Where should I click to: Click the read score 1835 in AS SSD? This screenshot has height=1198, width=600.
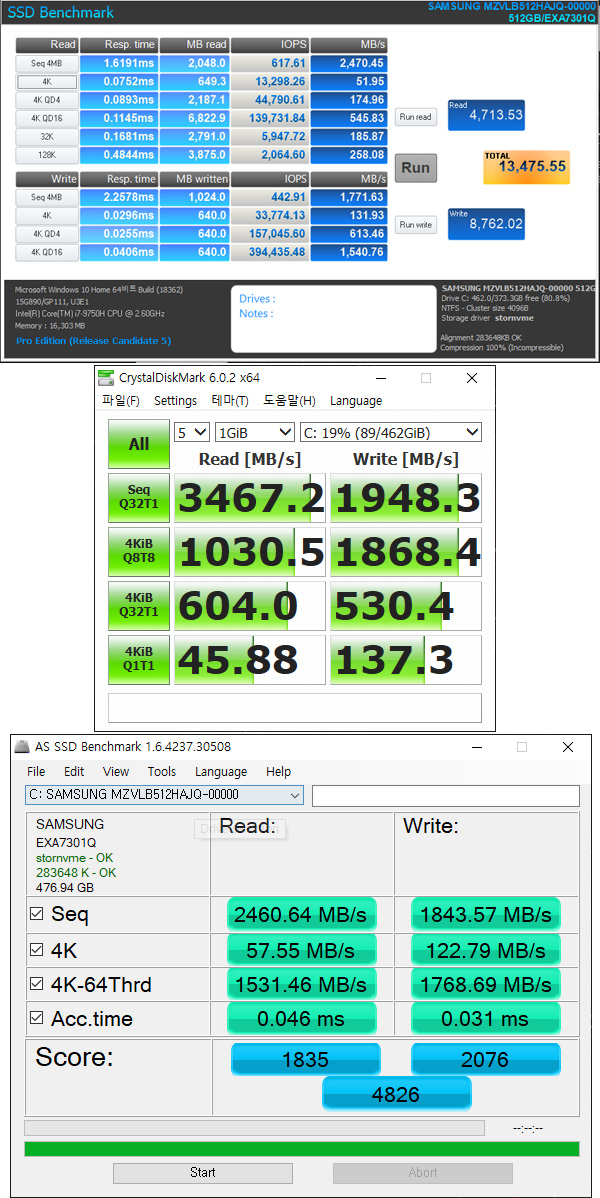(306, 1060)
